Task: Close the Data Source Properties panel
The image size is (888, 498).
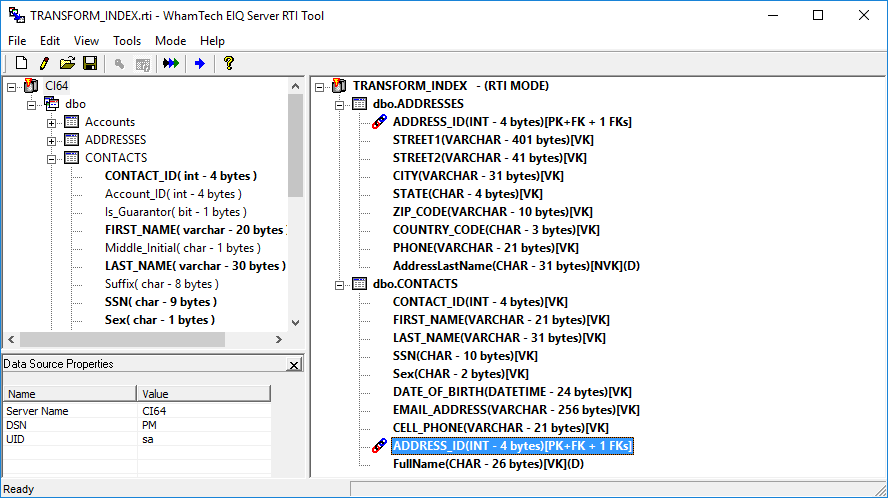Action: (293, 365)
